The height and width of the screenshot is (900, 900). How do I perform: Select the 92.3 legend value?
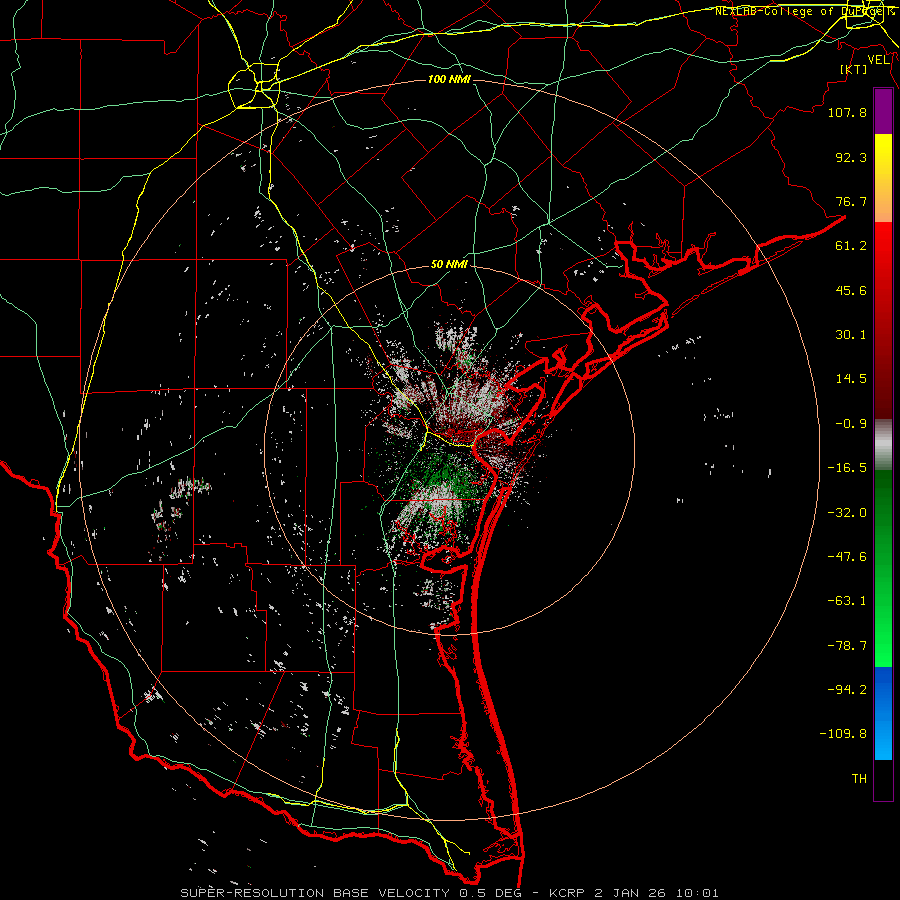(851, 157)
